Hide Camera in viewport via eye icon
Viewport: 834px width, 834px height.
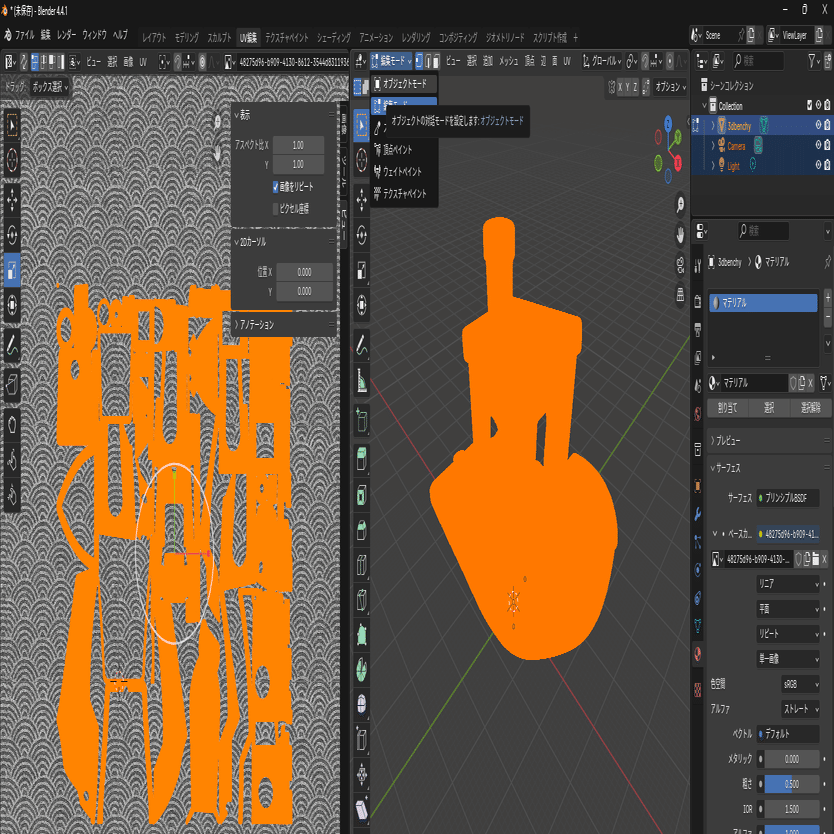[819, 145]
